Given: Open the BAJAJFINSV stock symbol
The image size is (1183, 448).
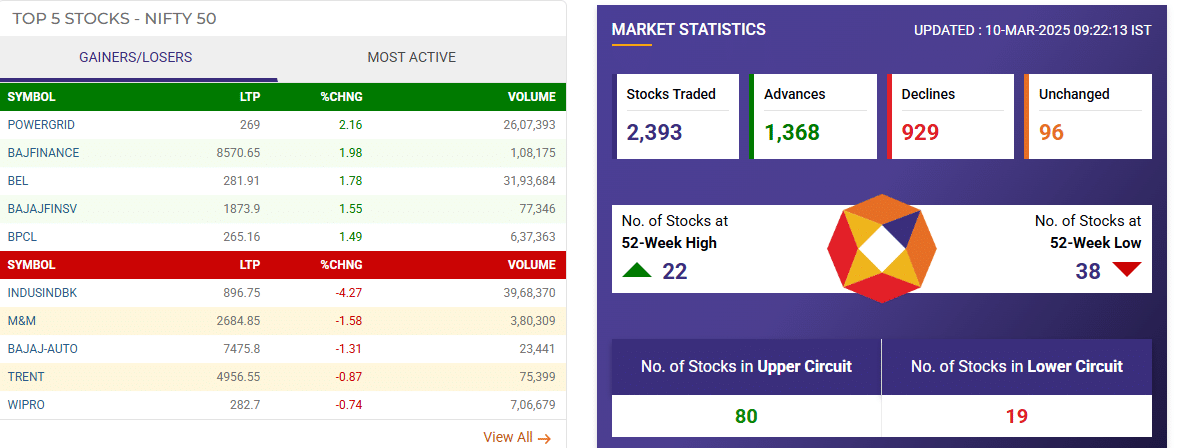Looking at the screenshot, I should 43,208.
